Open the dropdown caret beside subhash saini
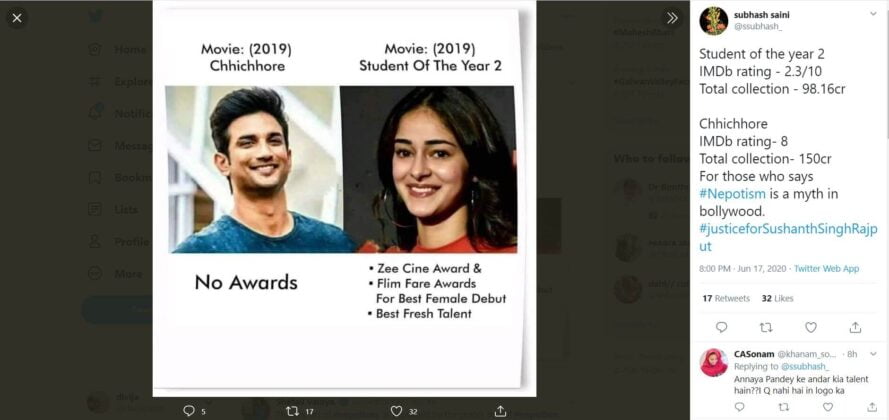 pos(873,15)
